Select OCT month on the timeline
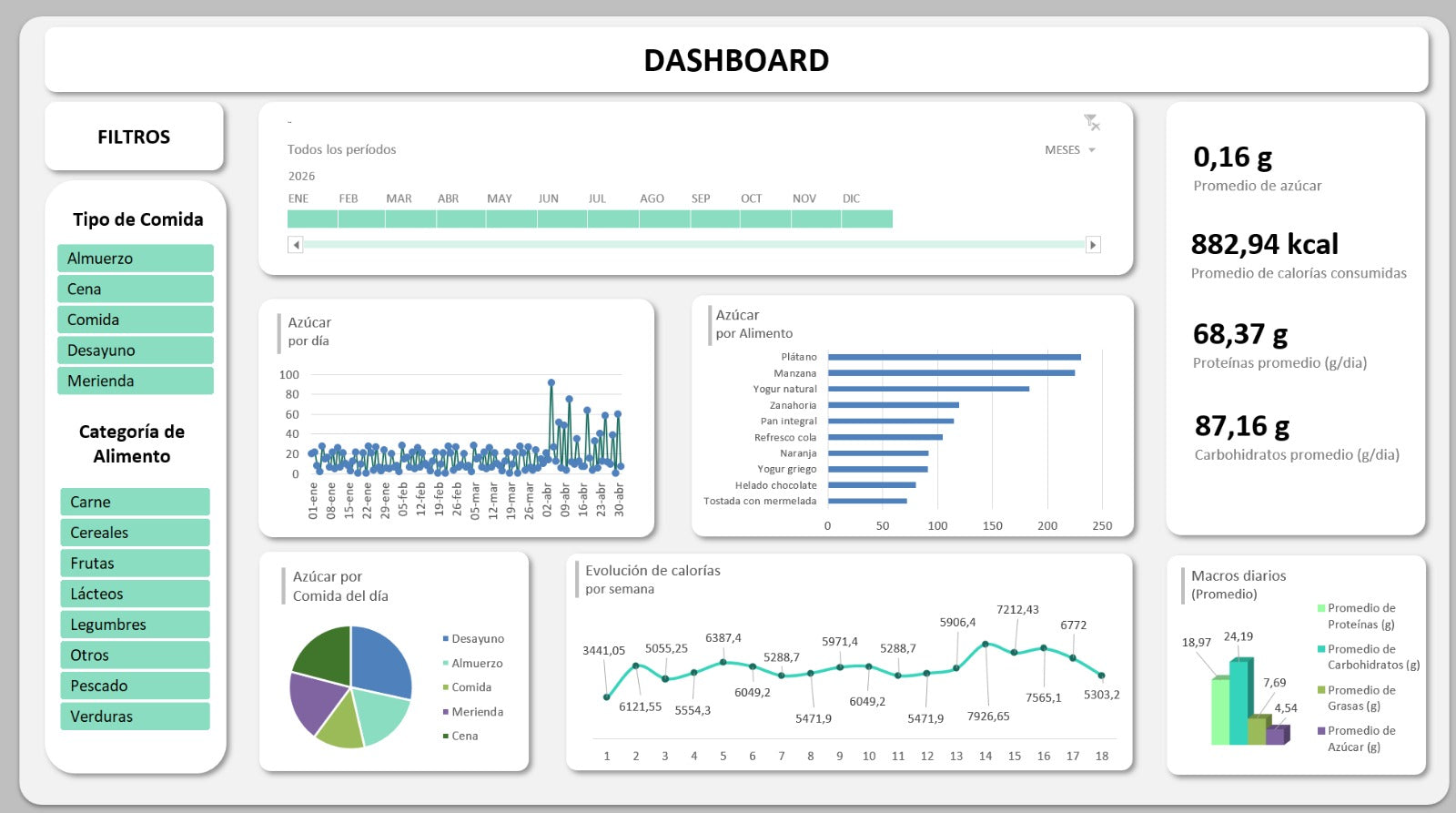This screenshot has height=813, width=1456. click(x=765, y=219)
